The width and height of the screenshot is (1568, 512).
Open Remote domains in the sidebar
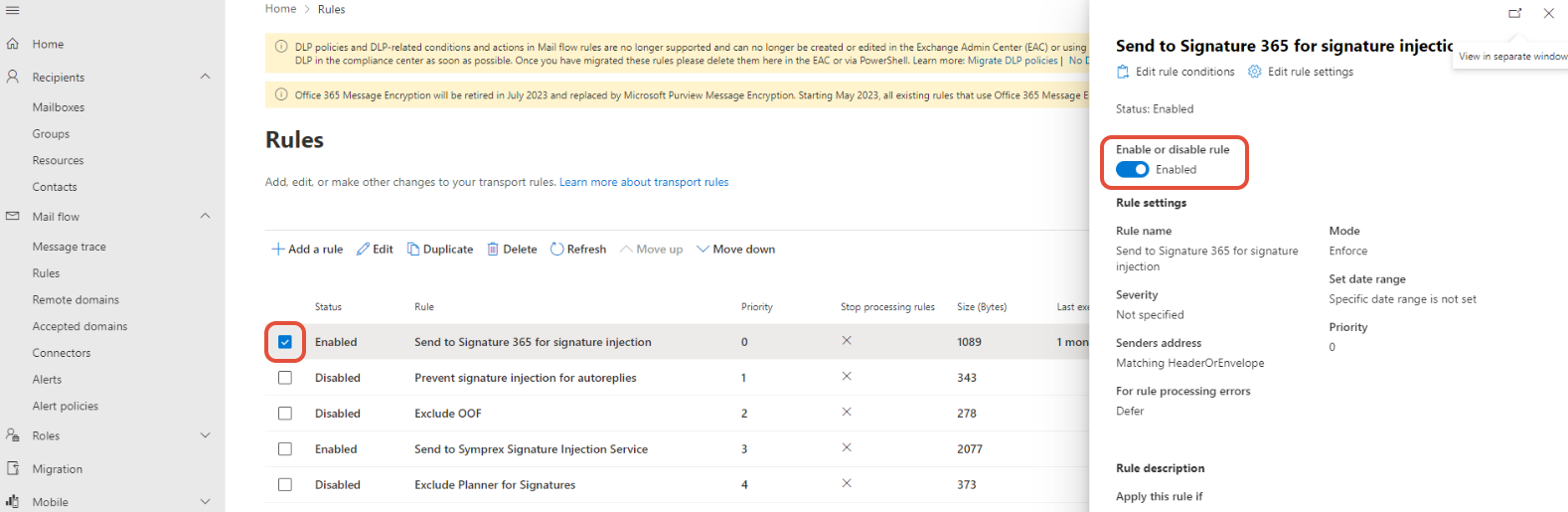click(x=76, y=299)
